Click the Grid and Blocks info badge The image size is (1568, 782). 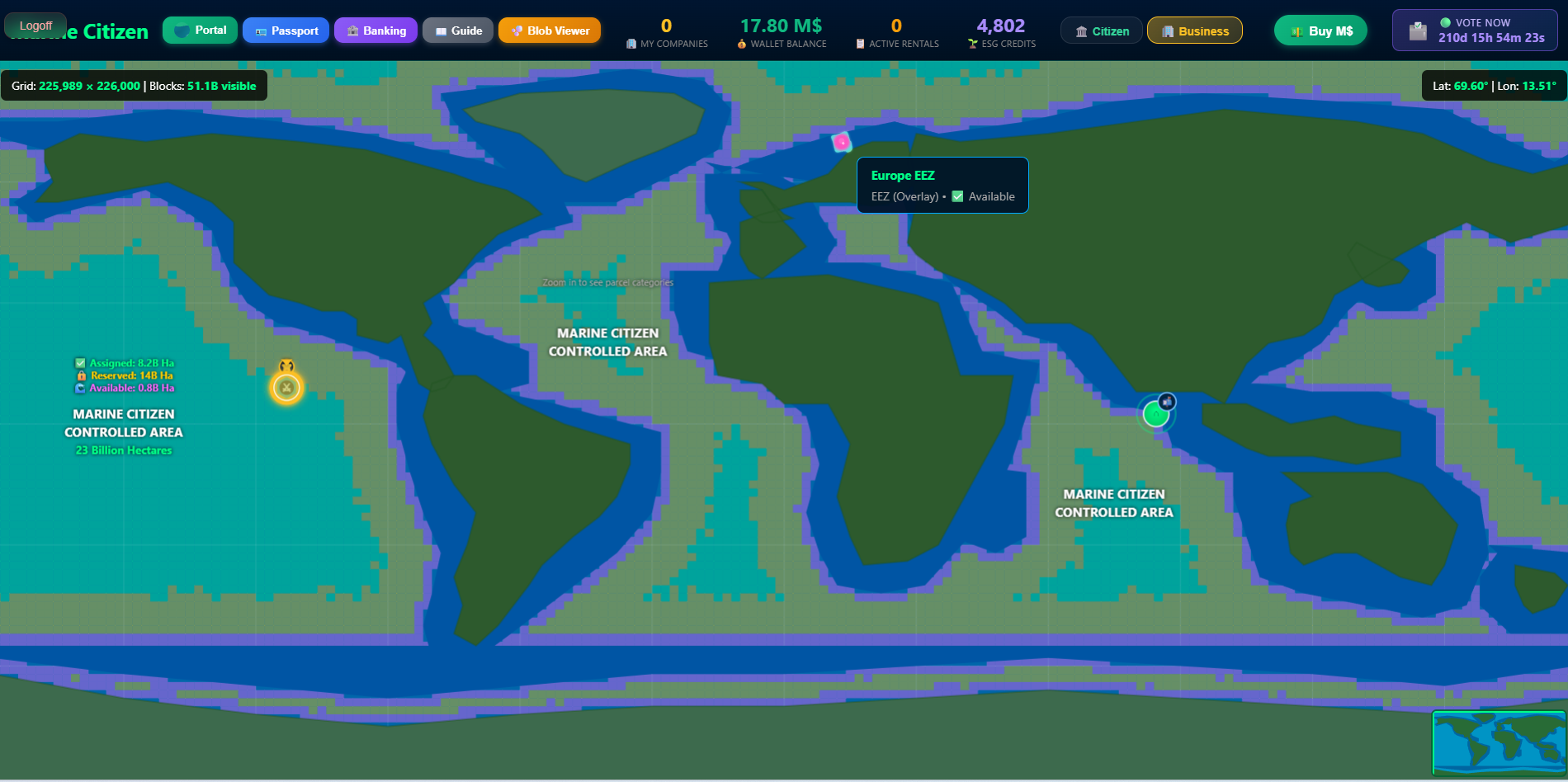(x=134, y=86)
